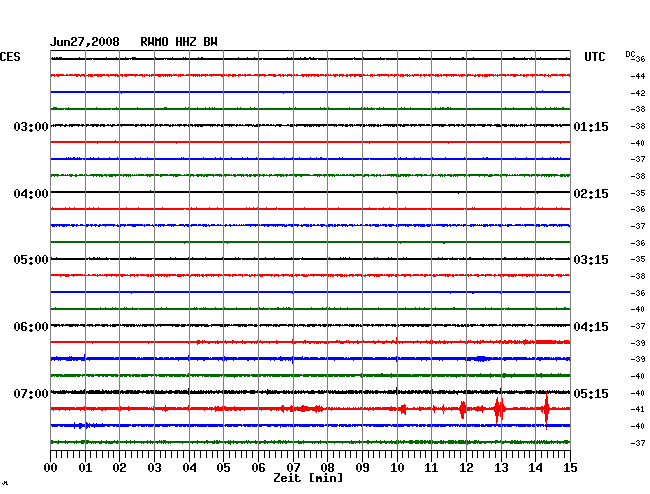Click the 09 minute tick label
Screen dimensions: 650x494
tap(362, 467)
